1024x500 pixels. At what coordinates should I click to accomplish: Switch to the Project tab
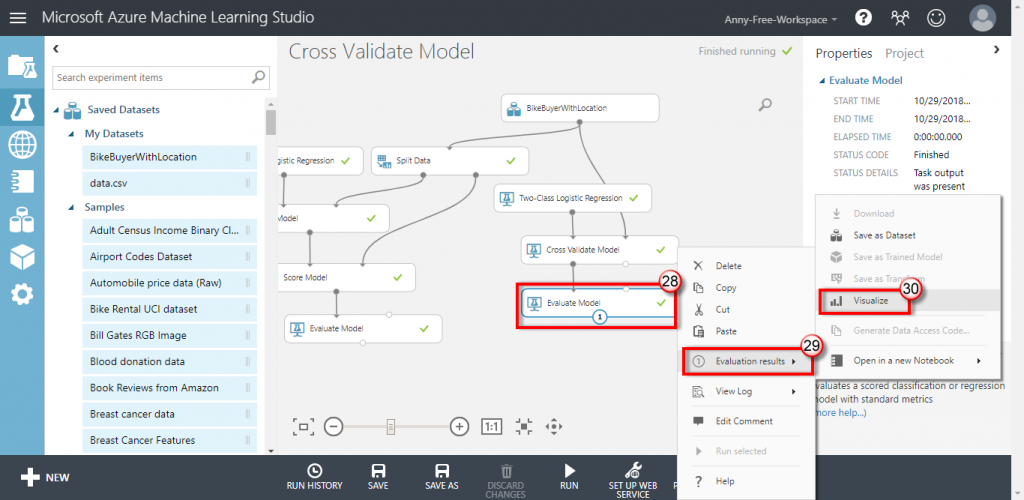coord(904,54)
